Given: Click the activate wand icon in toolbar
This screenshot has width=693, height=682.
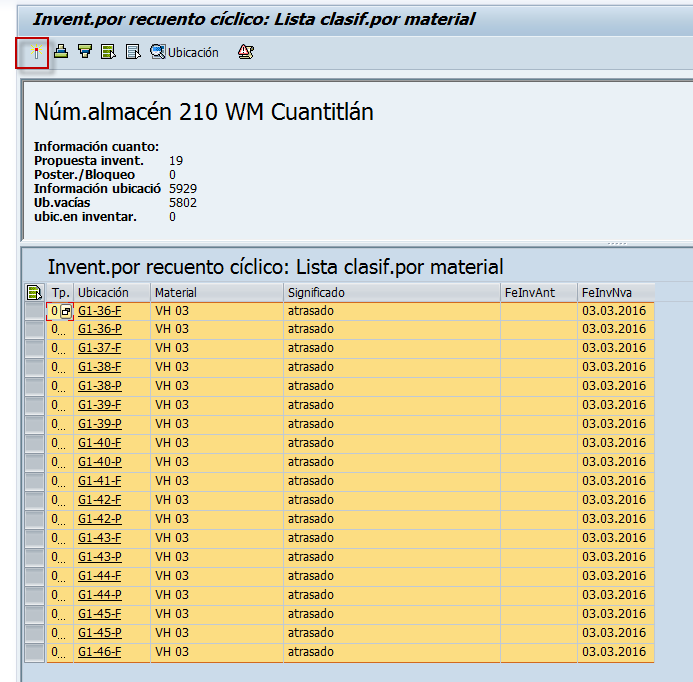Looking at the screenshot, I should 34,52.
